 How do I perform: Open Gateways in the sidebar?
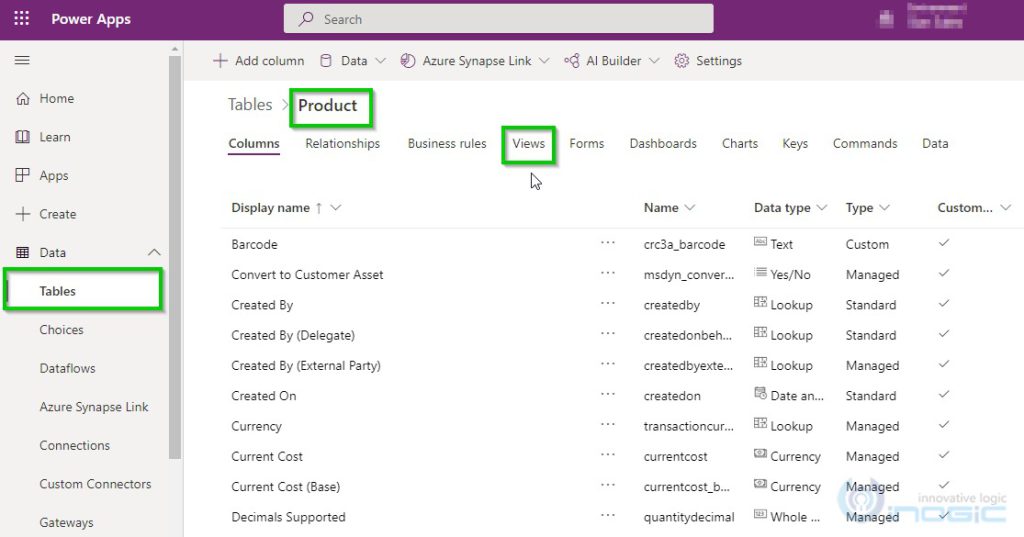point(66,522)
